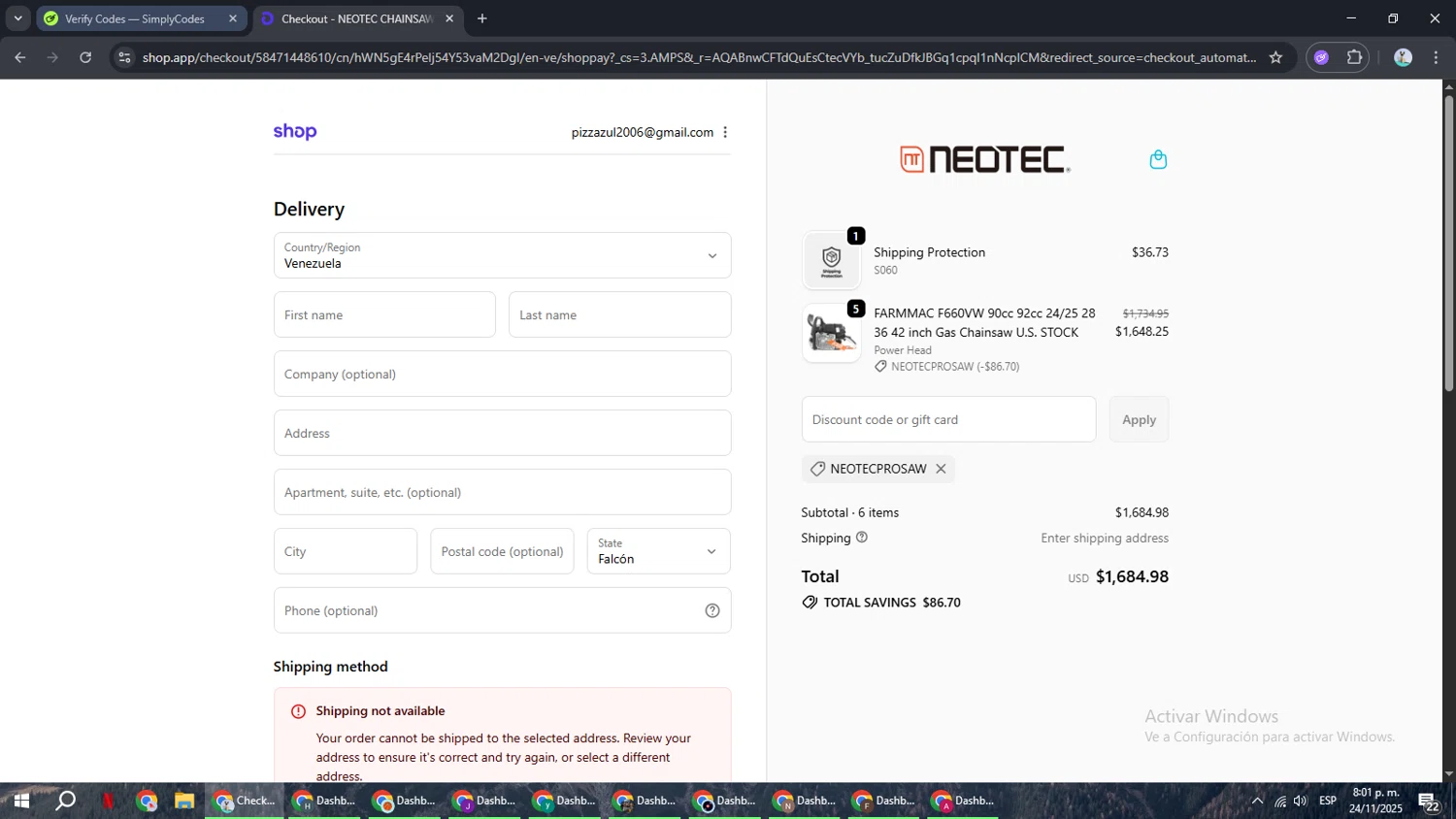Screen dimensions: 1456x819
Task: Open the Chrome profile avatar
Action: [1403, 57]
